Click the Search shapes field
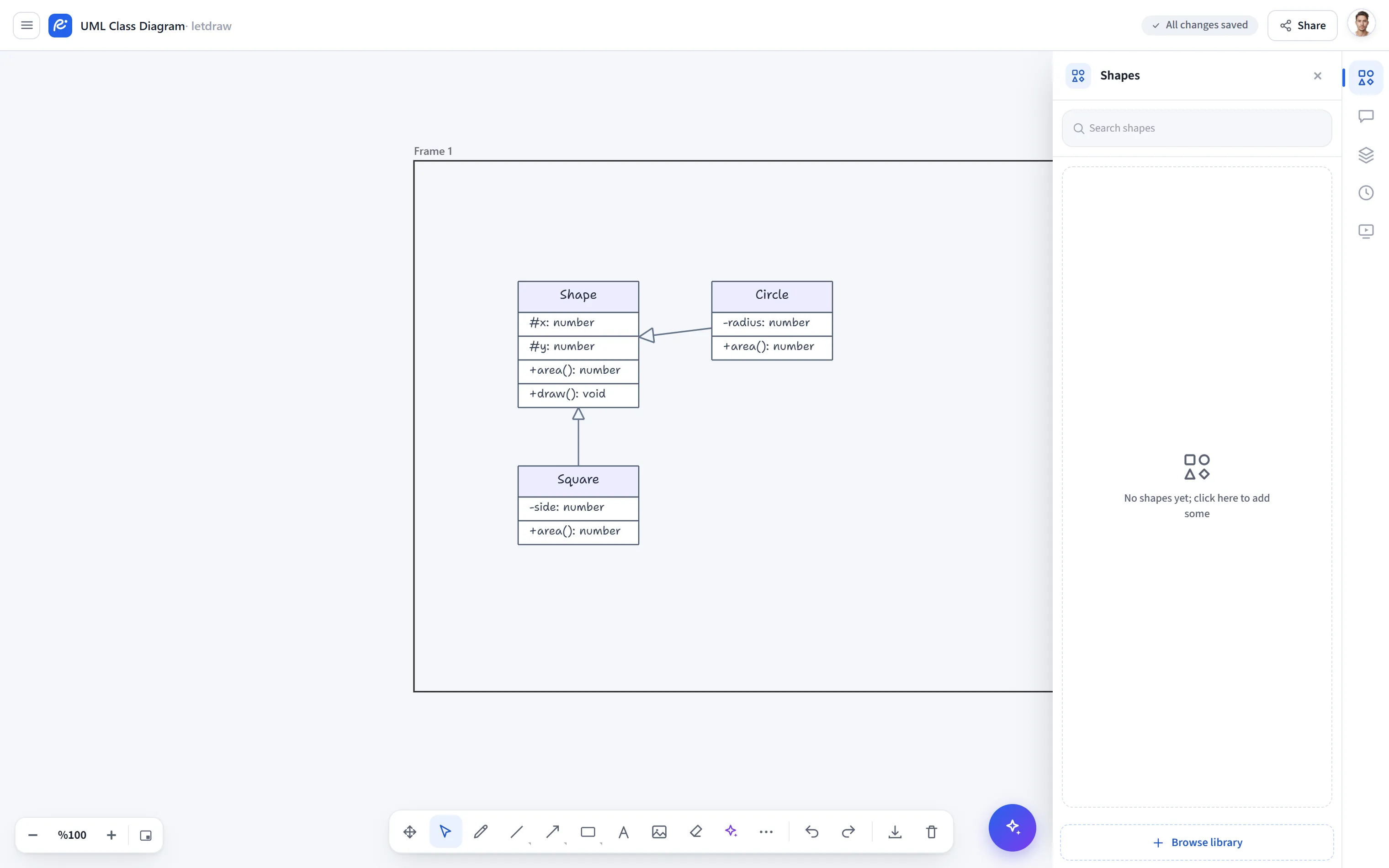1389x868 pixels. tap(1197, 128)
